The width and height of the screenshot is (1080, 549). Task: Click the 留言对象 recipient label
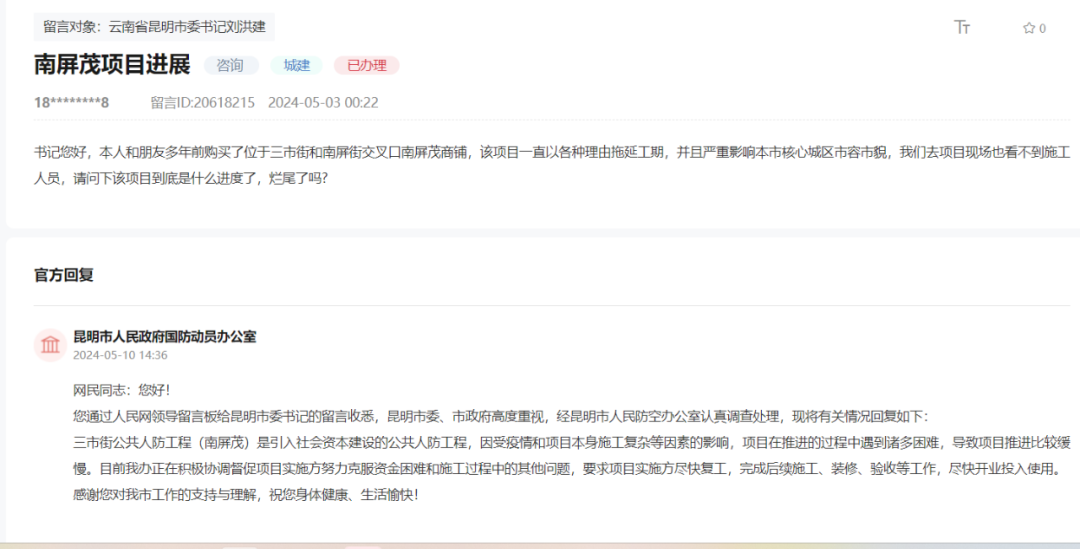pos(154,27)
